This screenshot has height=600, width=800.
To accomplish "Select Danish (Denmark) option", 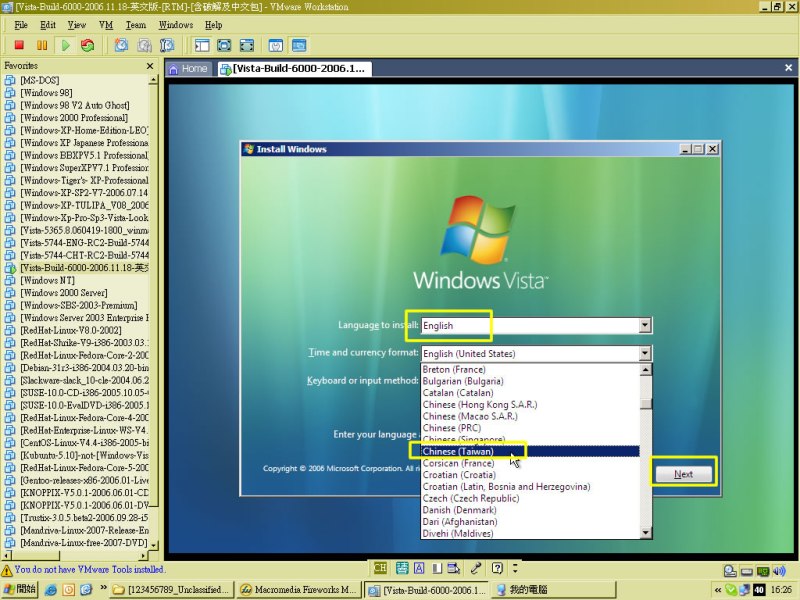I will pyautogui.click(x=530, y=510).
